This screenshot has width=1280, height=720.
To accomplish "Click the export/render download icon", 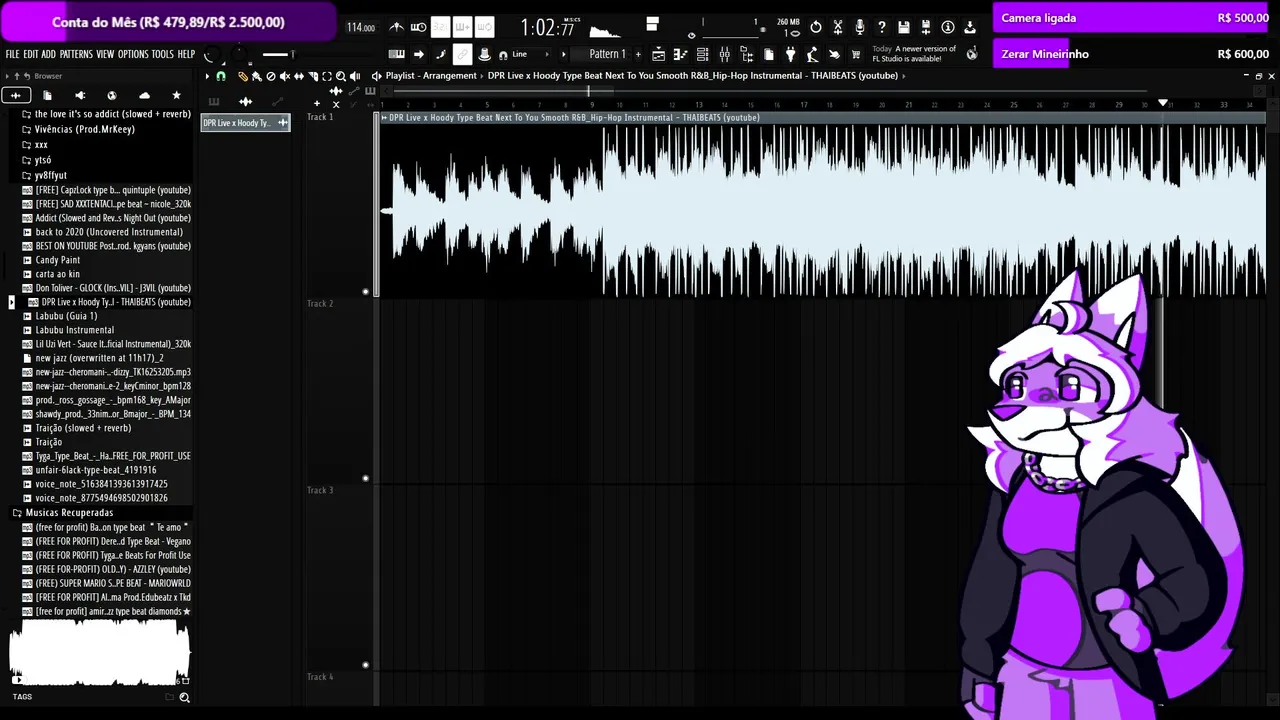I will click(970, 27).
